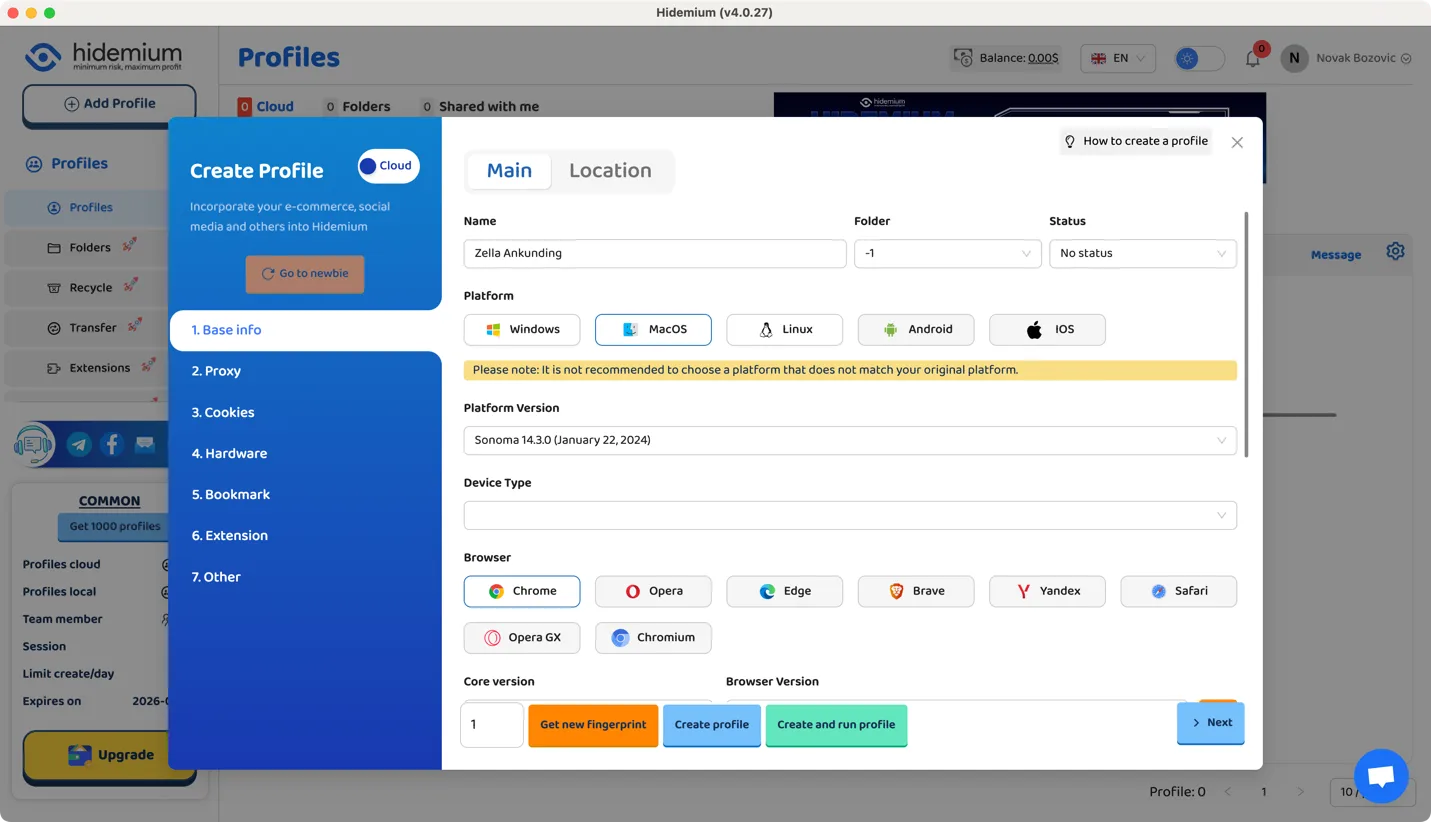
Task: Choose Brave browser
Action: click(916, 591)
